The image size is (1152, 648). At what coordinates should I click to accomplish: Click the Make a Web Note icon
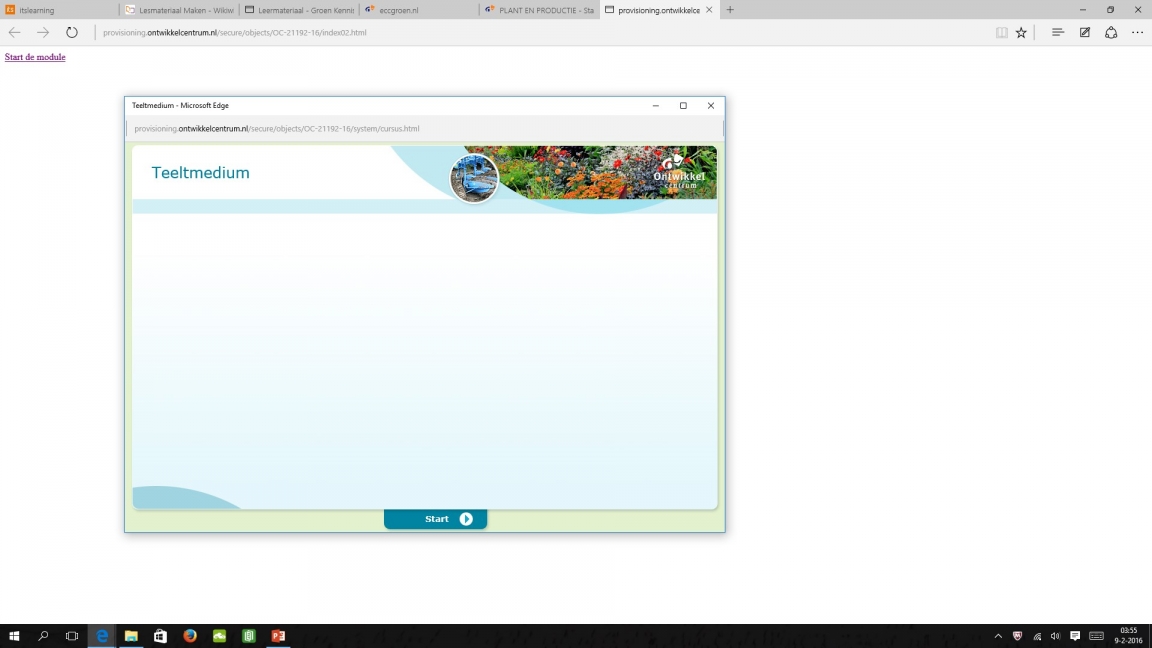(x=1084, y=32)
